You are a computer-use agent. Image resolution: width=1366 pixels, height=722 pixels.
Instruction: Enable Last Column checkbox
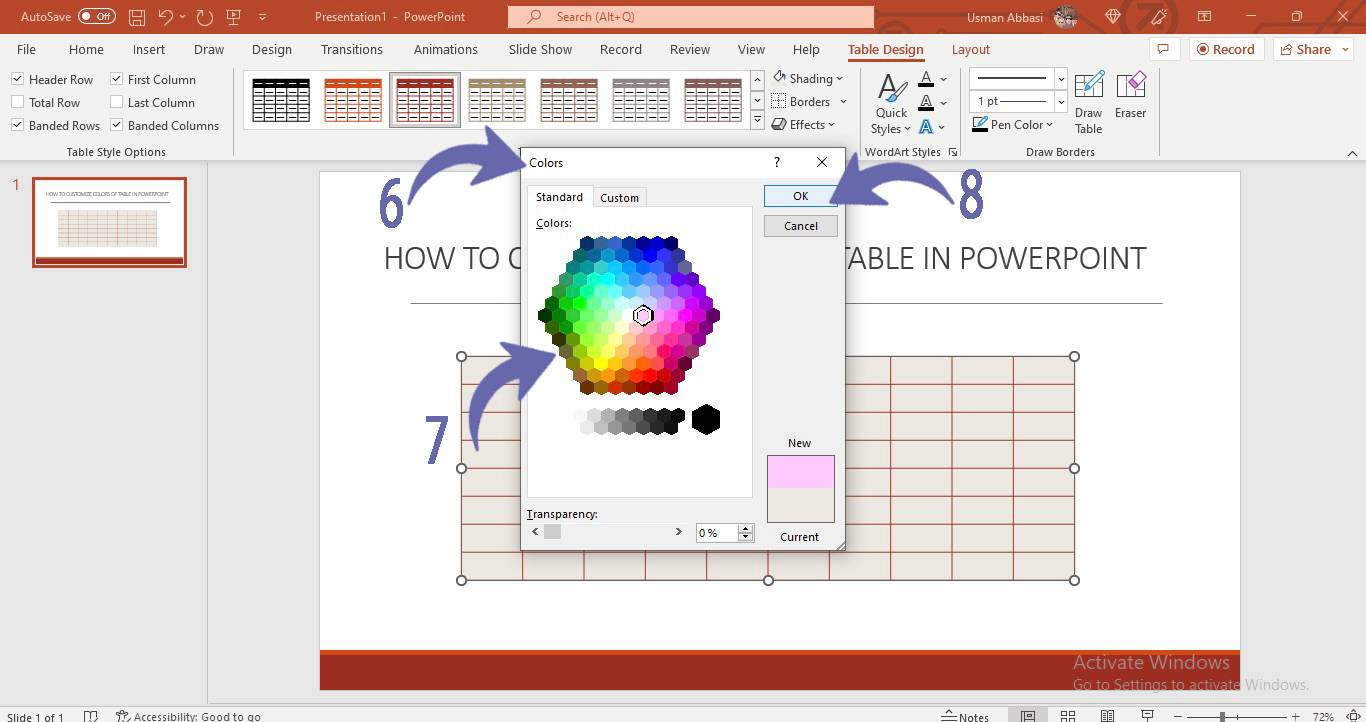(116, 102)
